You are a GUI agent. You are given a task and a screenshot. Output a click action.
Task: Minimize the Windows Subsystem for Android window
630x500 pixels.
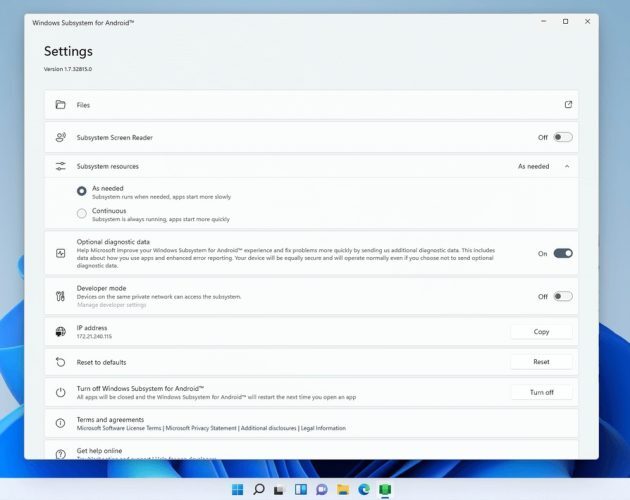click(544, 21)
